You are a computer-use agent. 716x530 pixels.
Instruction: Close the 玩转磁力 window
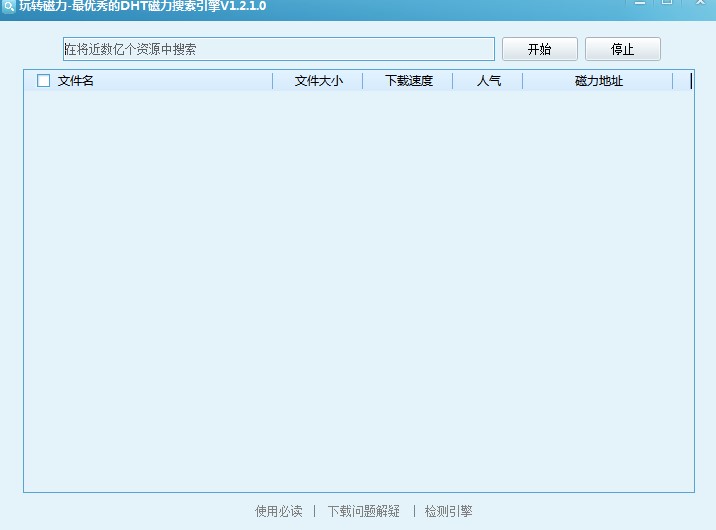(x=700, y=2)
